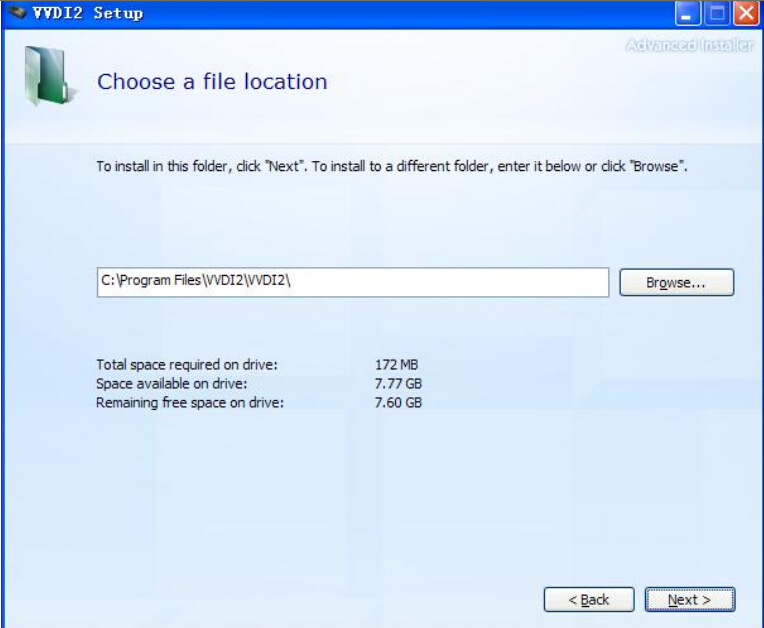Return to previous step with < Back
Screen dimensions: 764x628
tap(589, 599)
